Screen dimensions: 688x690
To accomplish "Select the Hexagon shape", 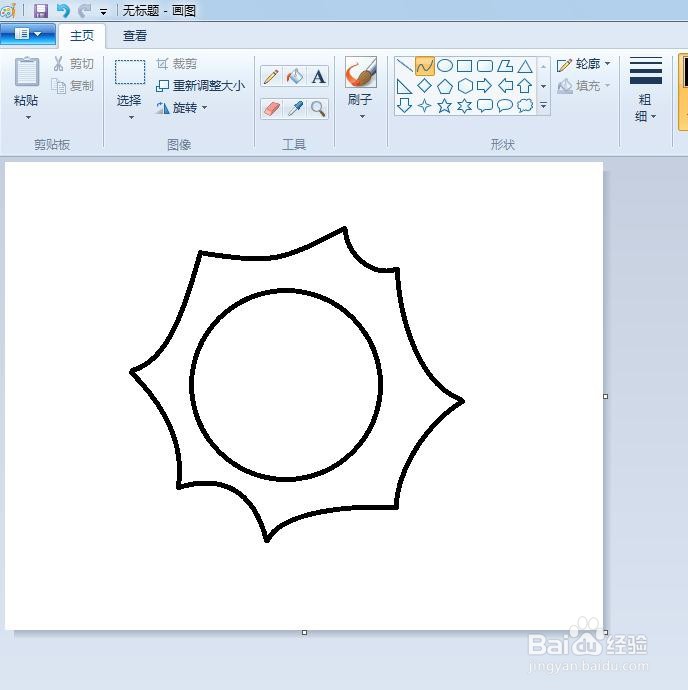I will (465, 86).
